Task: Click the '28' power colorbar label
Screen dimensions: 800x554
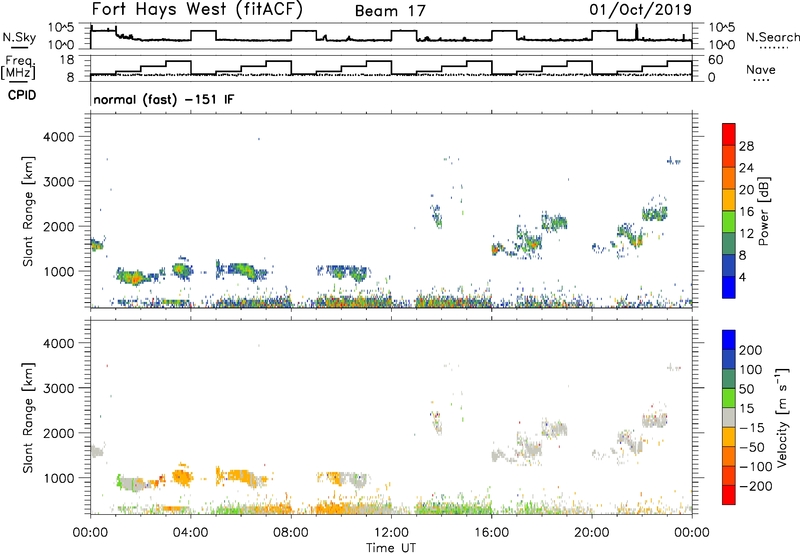Action: point(746,146)
